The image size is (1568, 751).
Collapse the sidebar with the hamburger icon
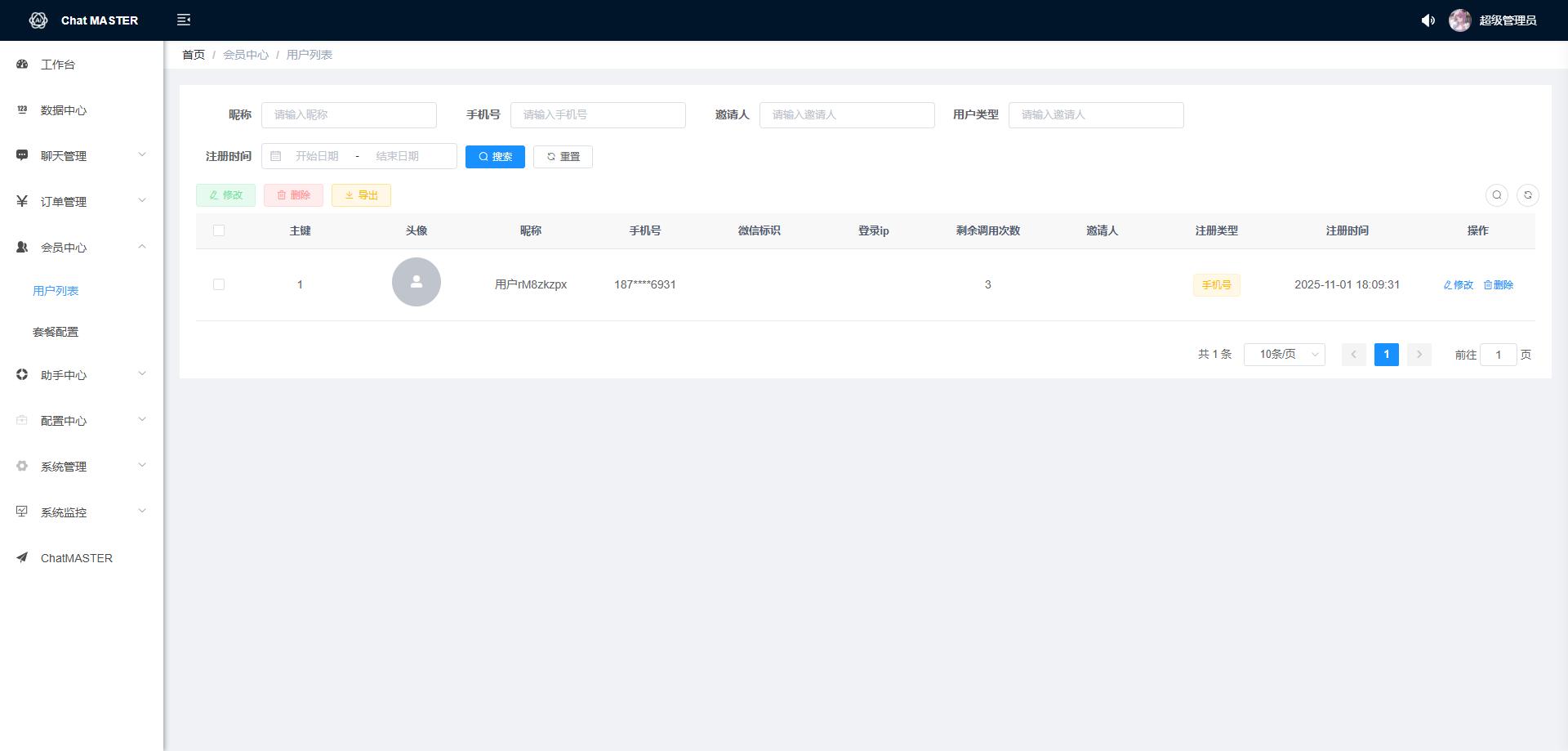point(184,20)
